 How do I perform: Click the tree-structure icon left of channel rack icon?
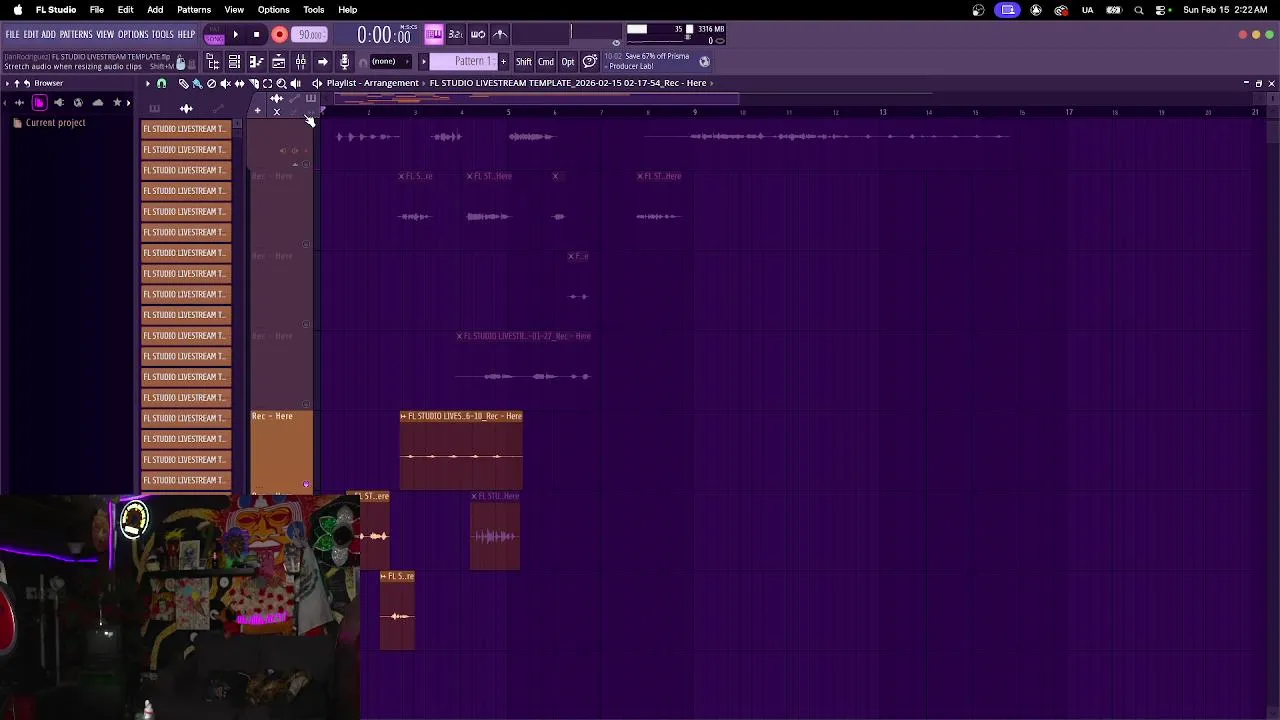pos(213,62)
